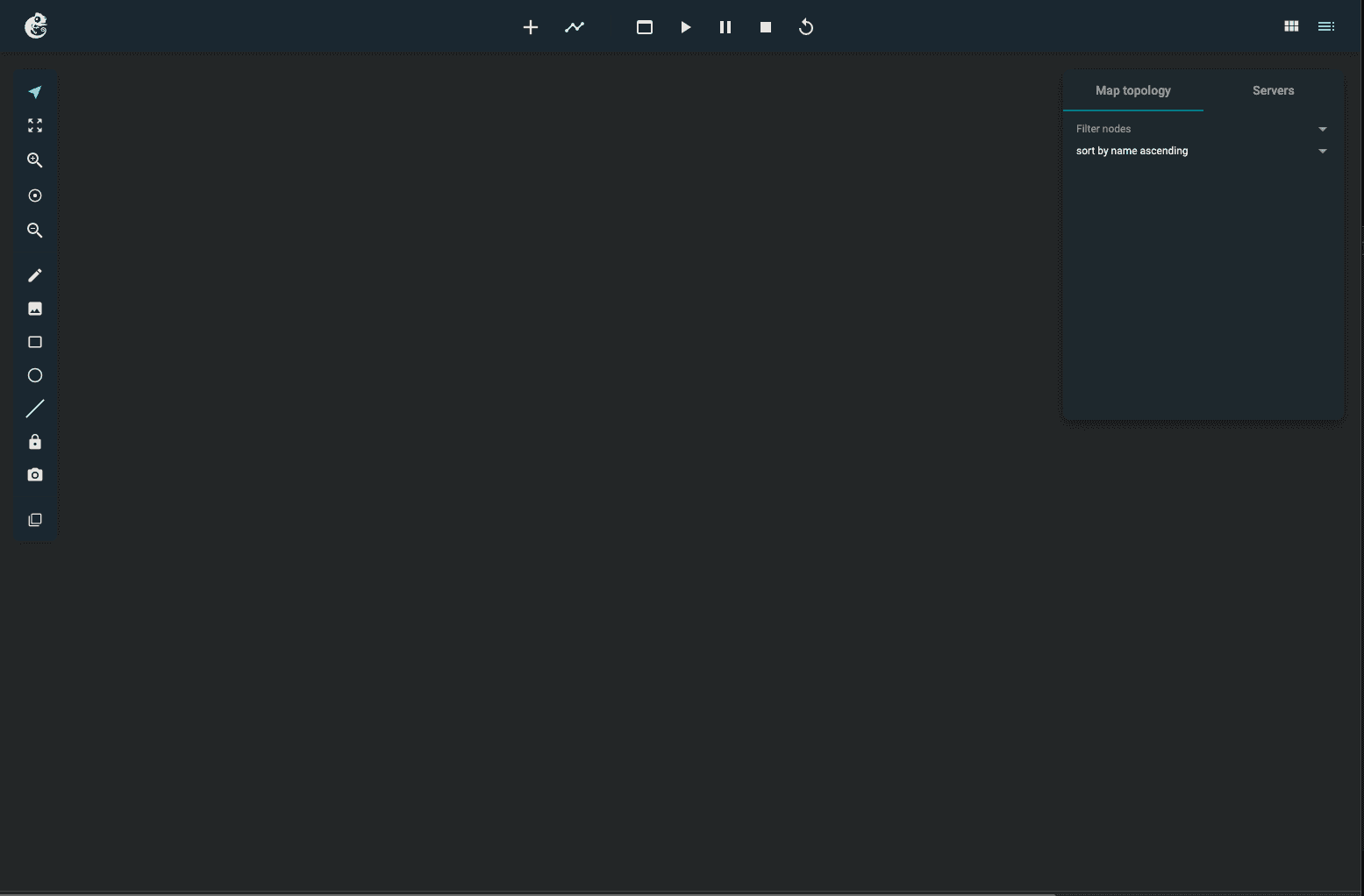The height and width of the screenshot is (896, 1364).
Task: Click the fit-to-screen icon
Action: pyautogui.click(x=35, y=125)
